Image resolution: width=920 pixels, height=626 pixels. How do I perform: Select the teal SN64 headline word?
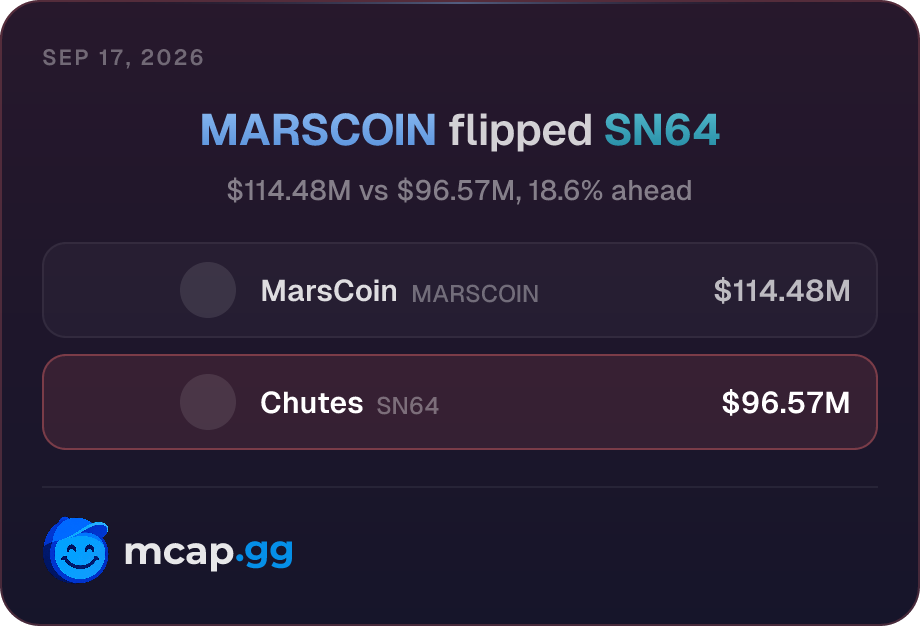click(661, 130)
